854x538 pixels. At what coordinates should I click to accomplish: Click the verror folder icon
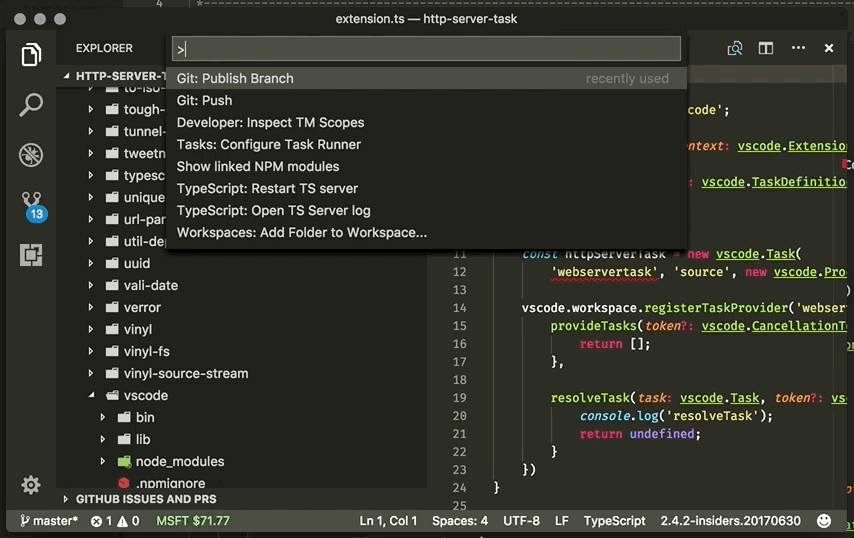(x=112, y=307)
